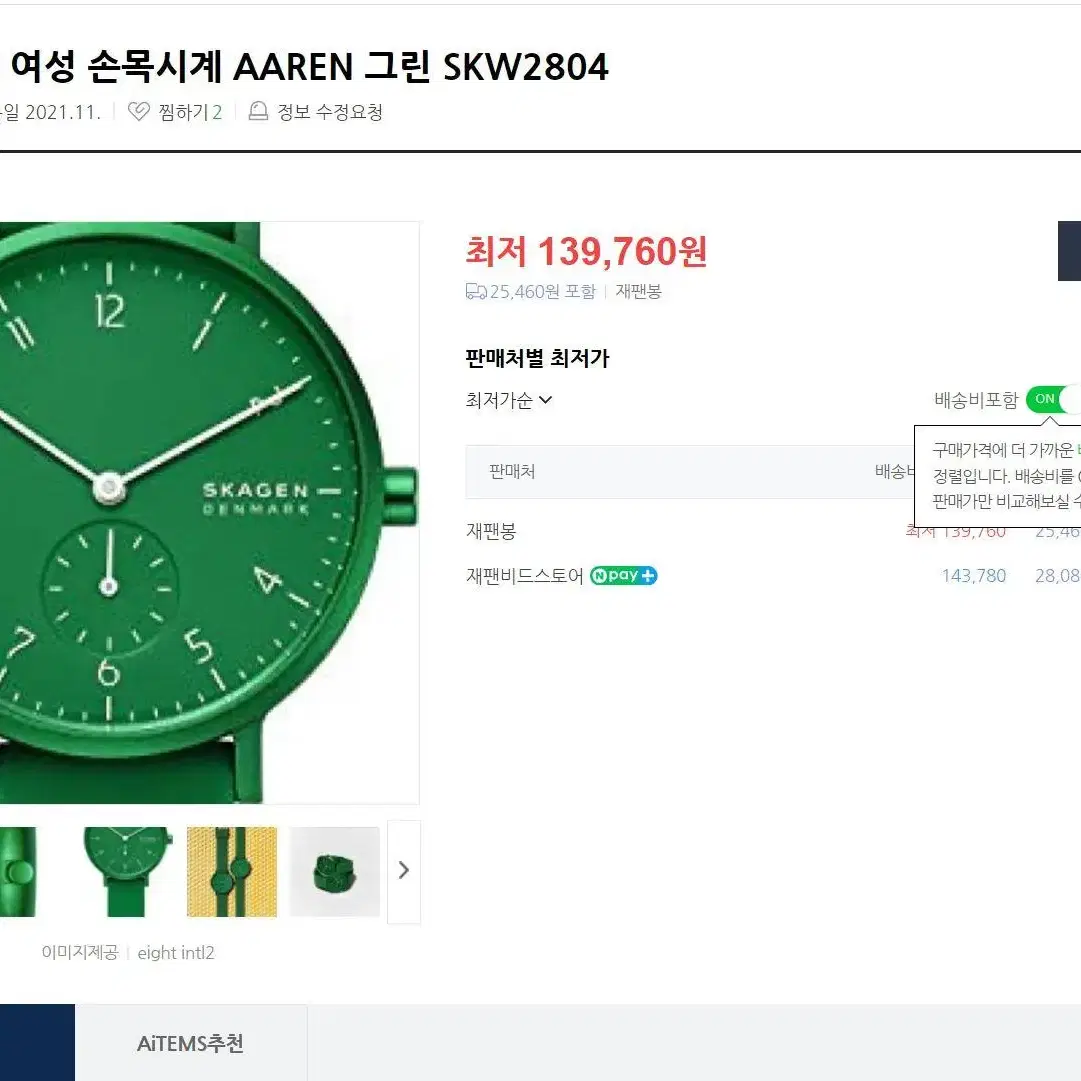Select the full green watch thumbnail
Screen dimensions: 1081x1081
point(128,871)
